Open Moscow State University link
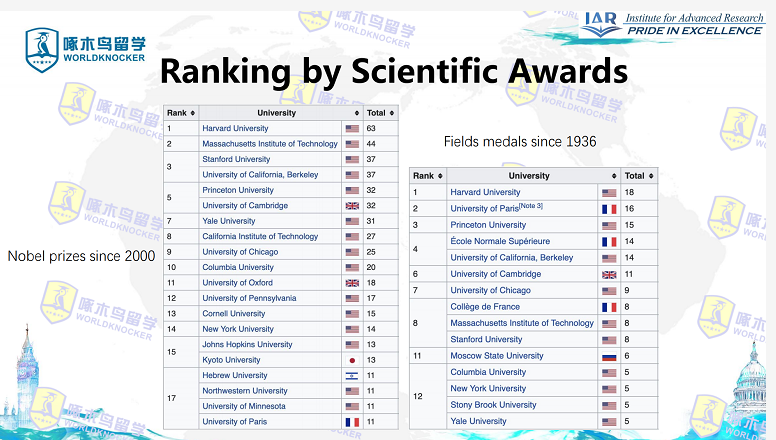Image resolution: width=776 pixels, height=440 pixels. pyautogui.click(x=497, y=355)
